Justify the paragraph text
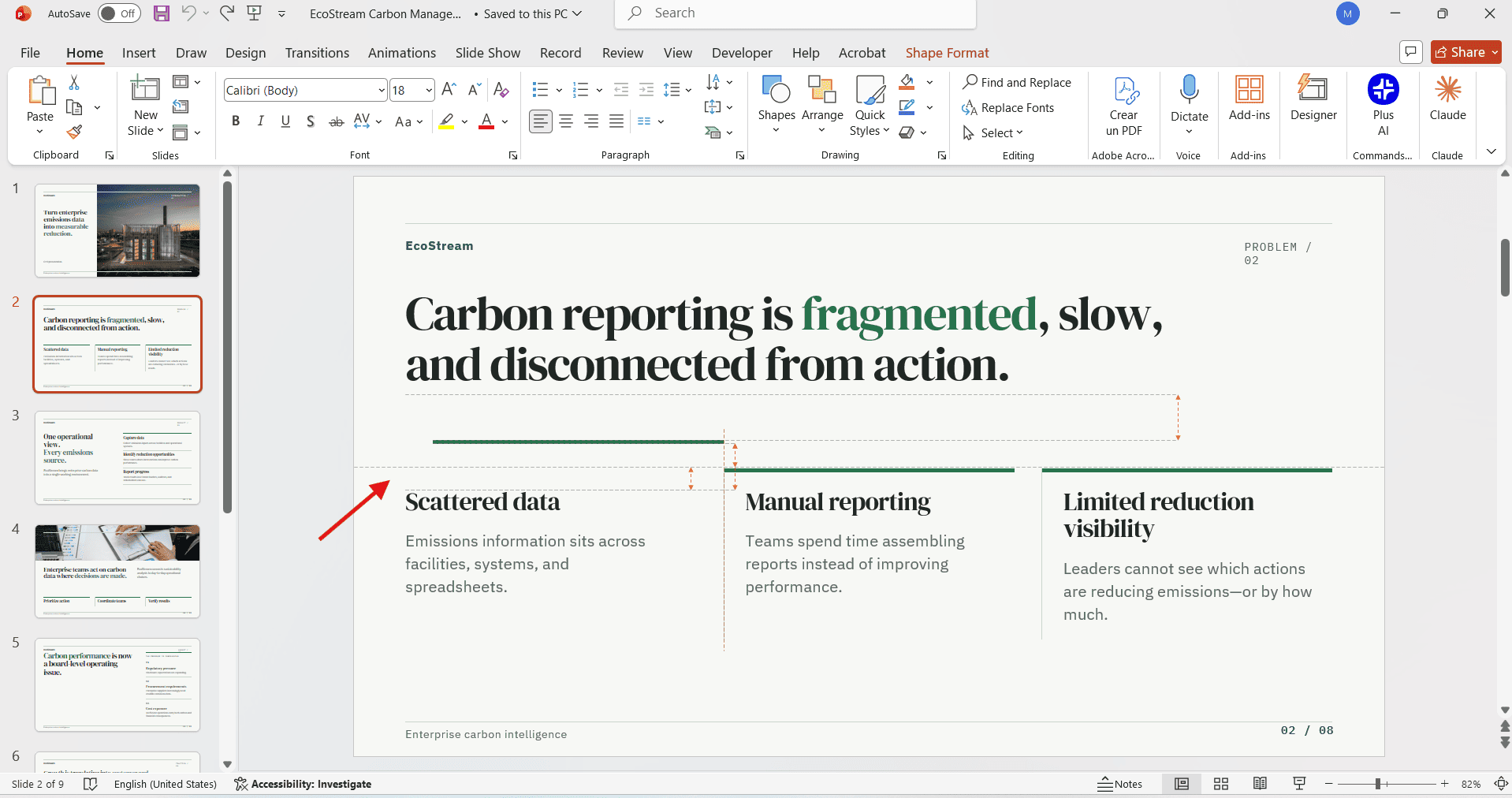This screenshot has height=798, width=1512. [616, 121]
